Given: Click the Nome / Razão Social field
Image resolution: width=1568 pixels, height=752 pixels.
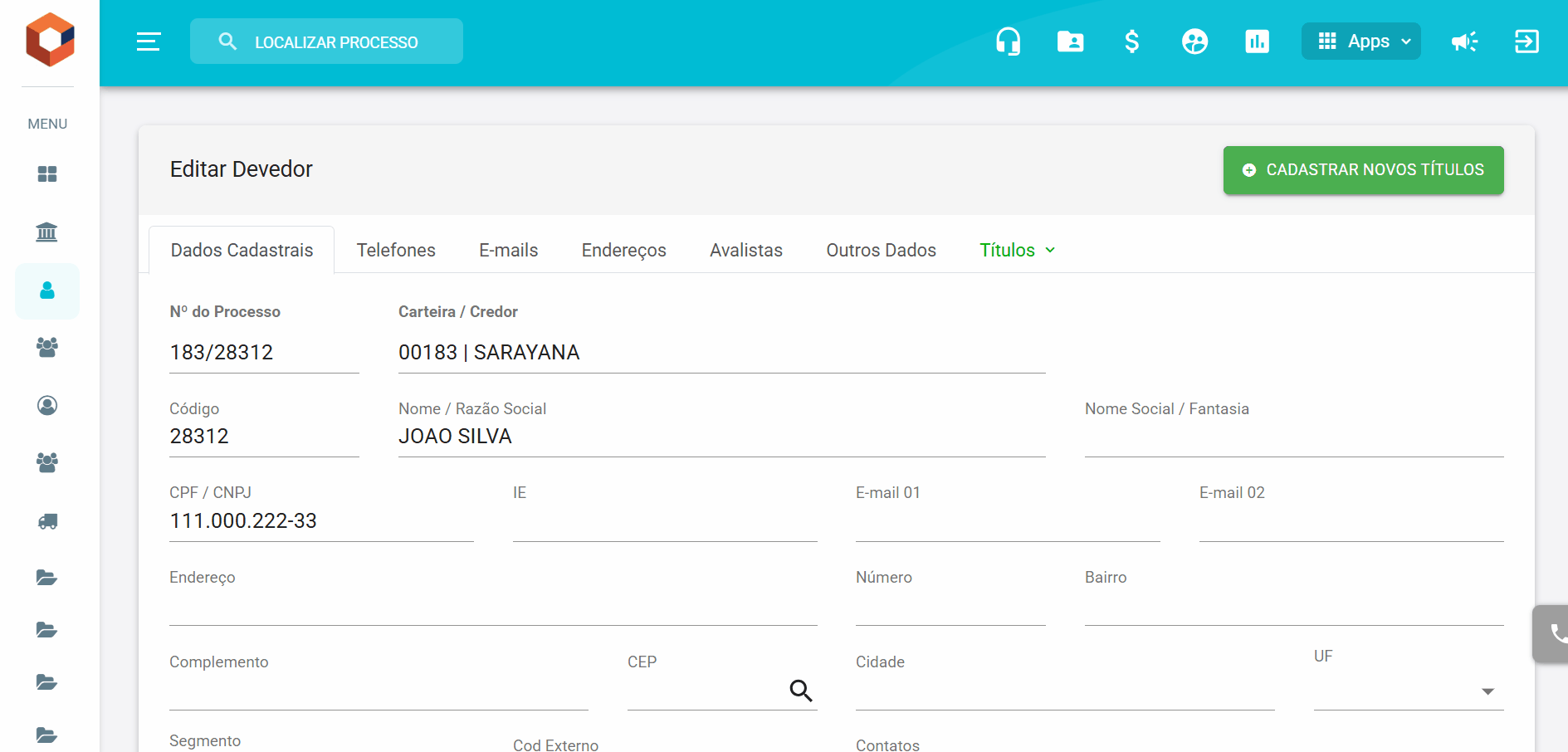Looking at the screenshot, I should [x=721, y=437].
